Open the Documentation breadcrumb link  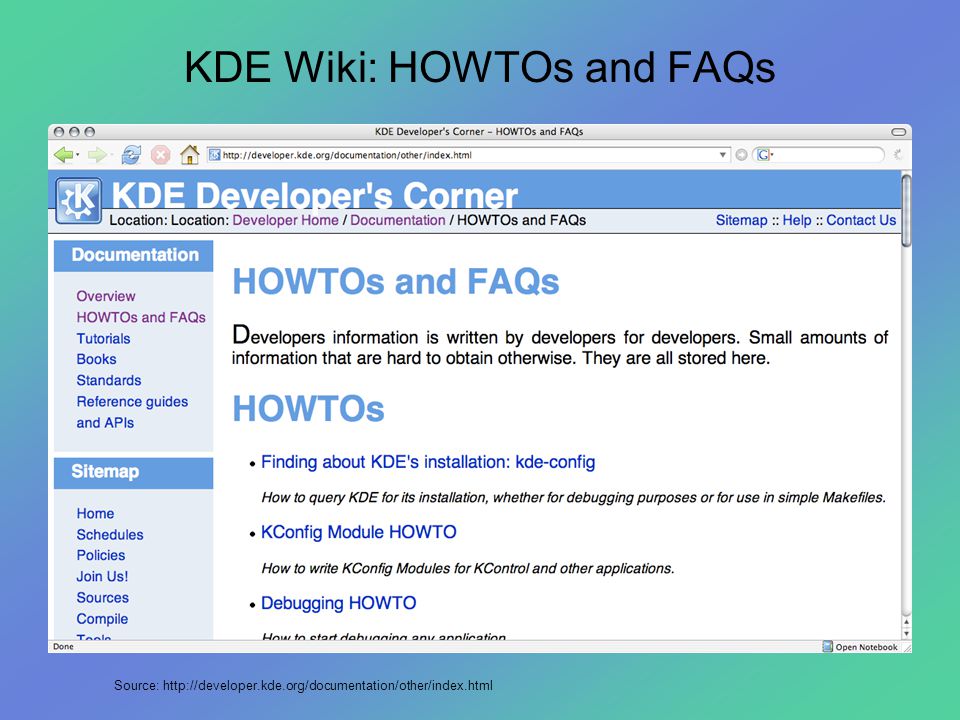[397, 220]
